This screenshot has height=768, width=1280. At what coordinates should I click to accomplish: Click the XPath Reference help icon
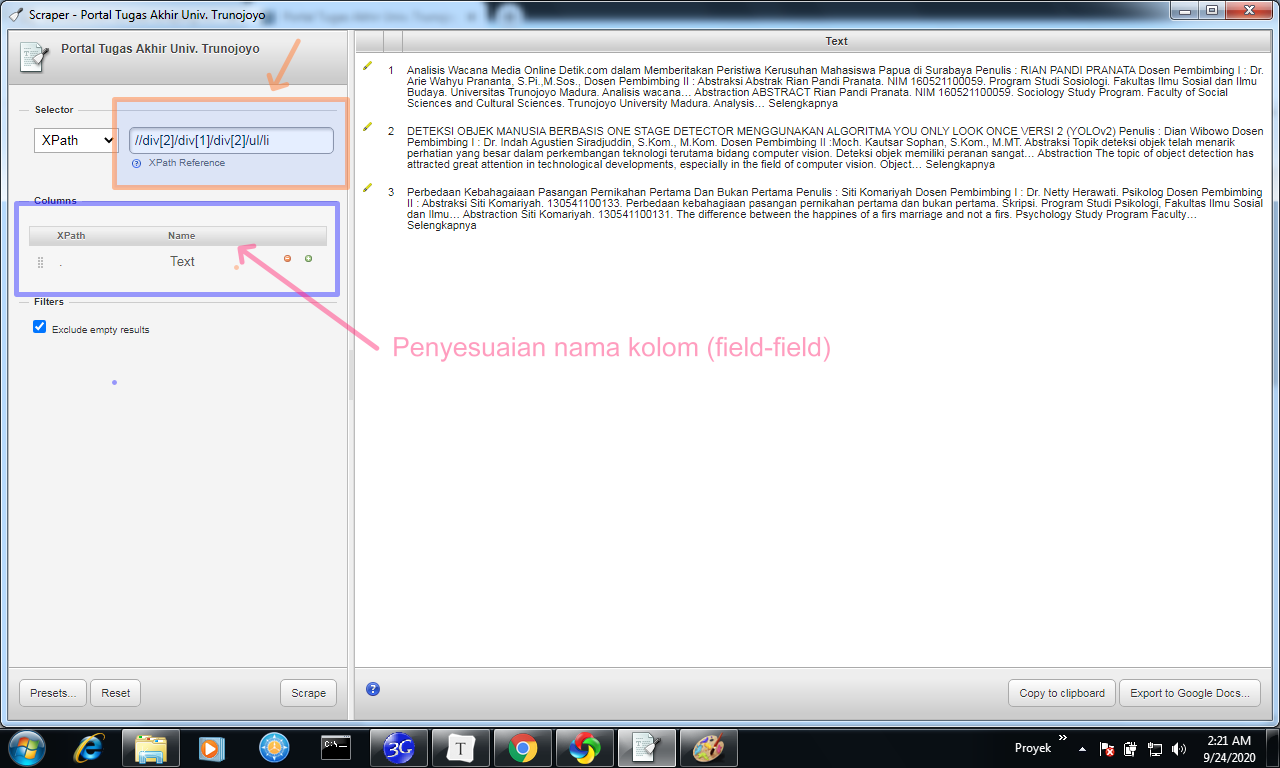pyautogui.click(x=136, y=163)
